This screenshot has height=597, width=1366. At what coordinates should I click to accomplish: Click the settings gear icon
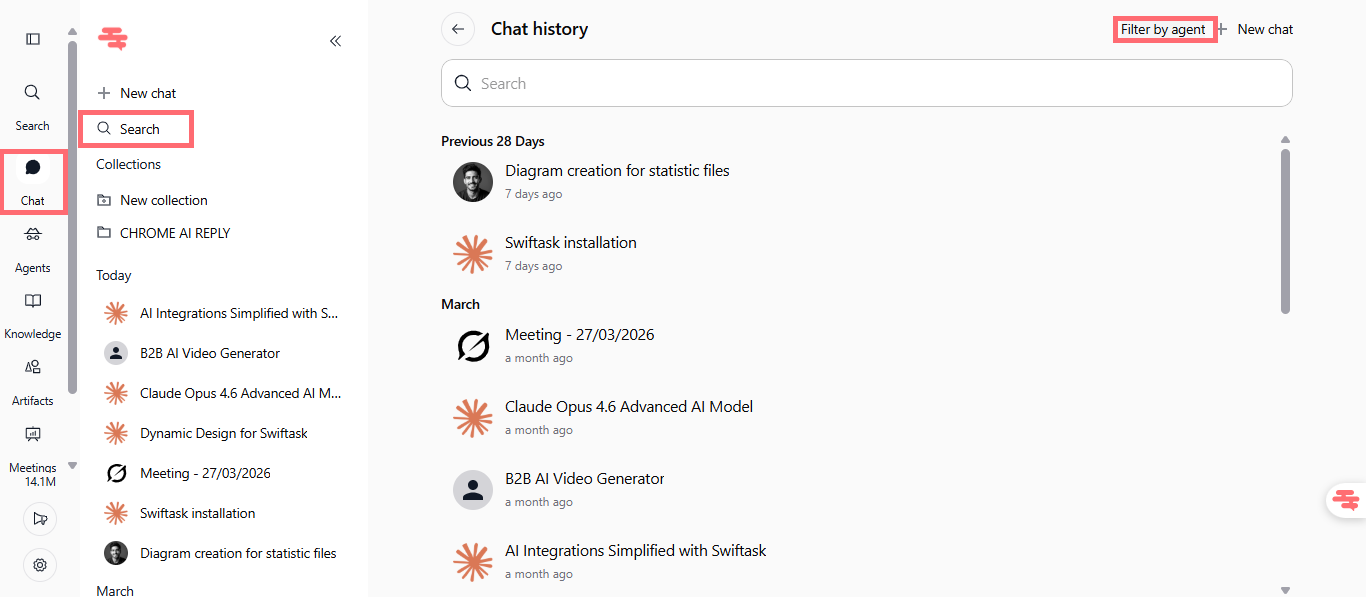[40, 565]
